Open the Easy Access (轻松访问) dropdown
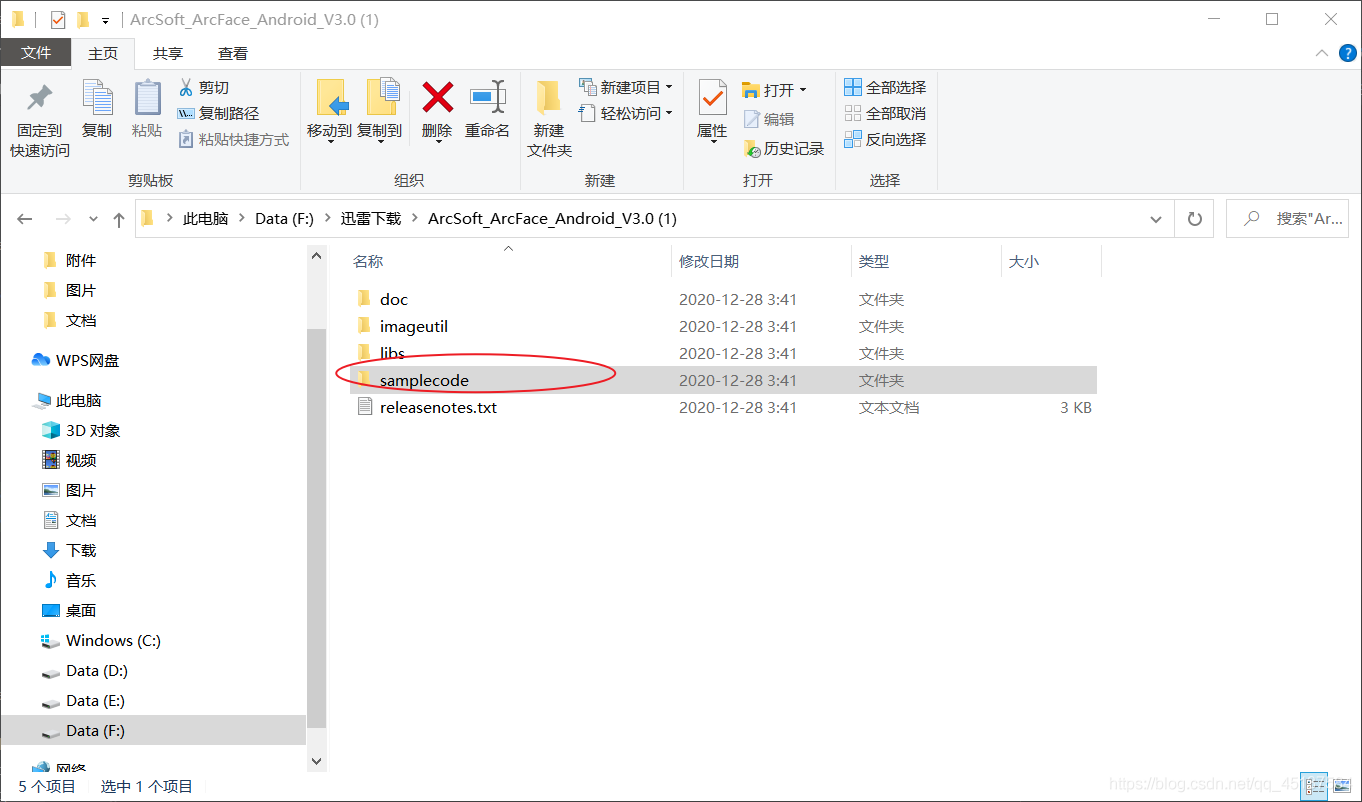 coord(626,114)
